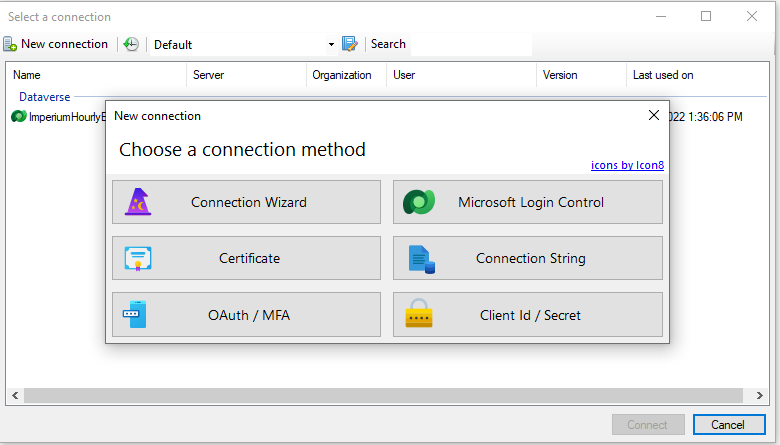Click the Search input field
The image size is (780, 445).
click(x=470, y=44)
